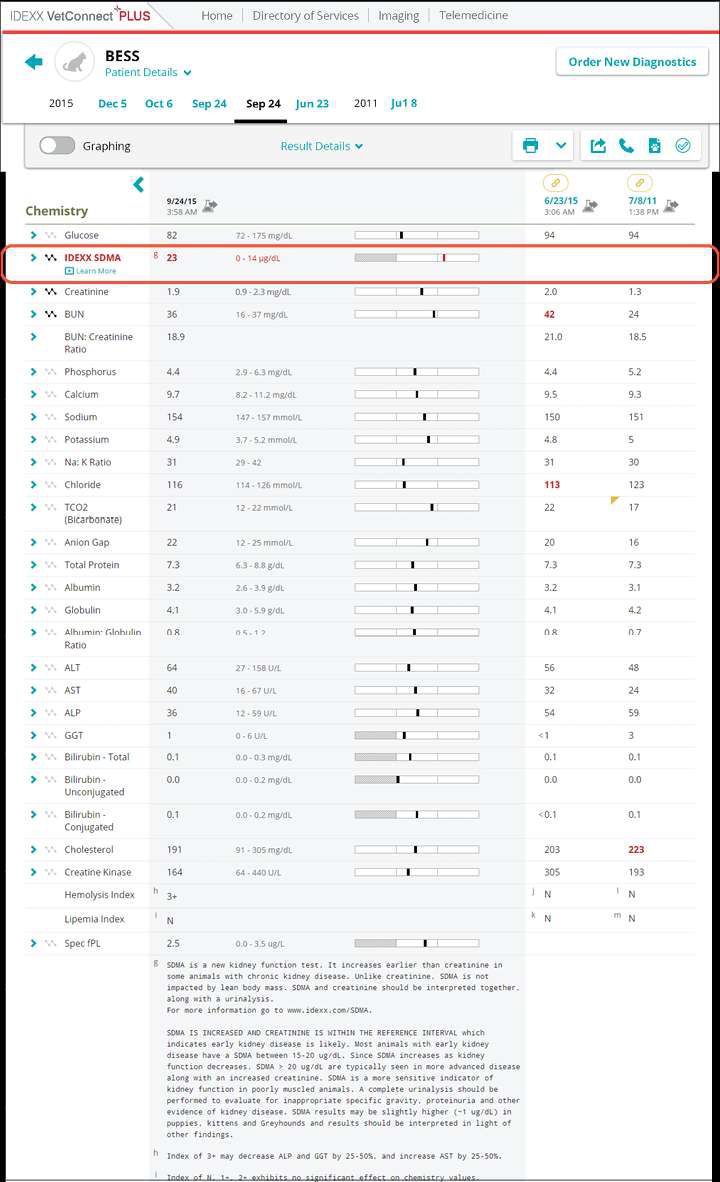Open Directory of Services menu
The width and height of the screenshot is (720, 1182).
305,15
